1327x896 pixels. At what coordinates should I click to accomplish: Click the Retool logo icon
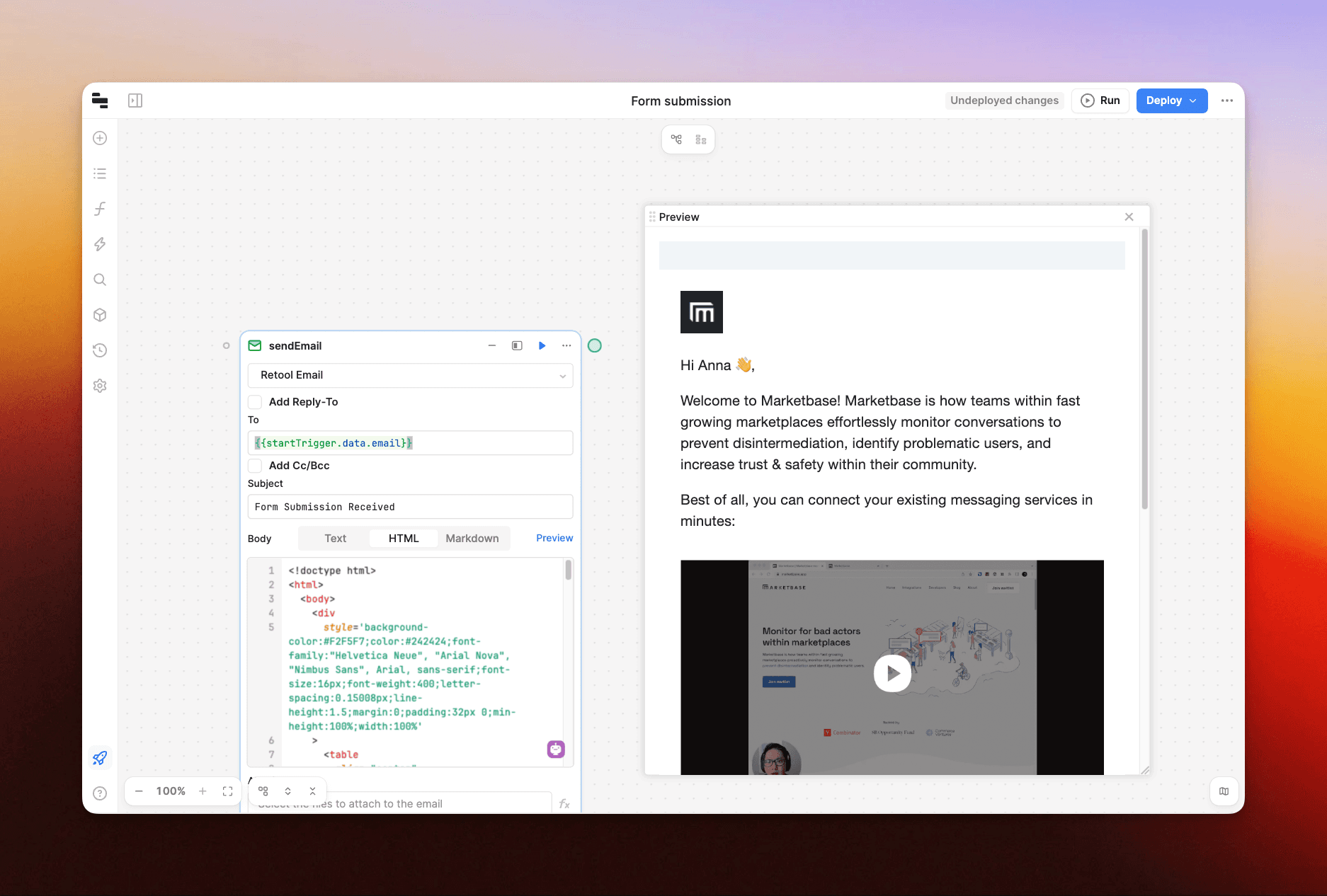click(x=100, y=100)
